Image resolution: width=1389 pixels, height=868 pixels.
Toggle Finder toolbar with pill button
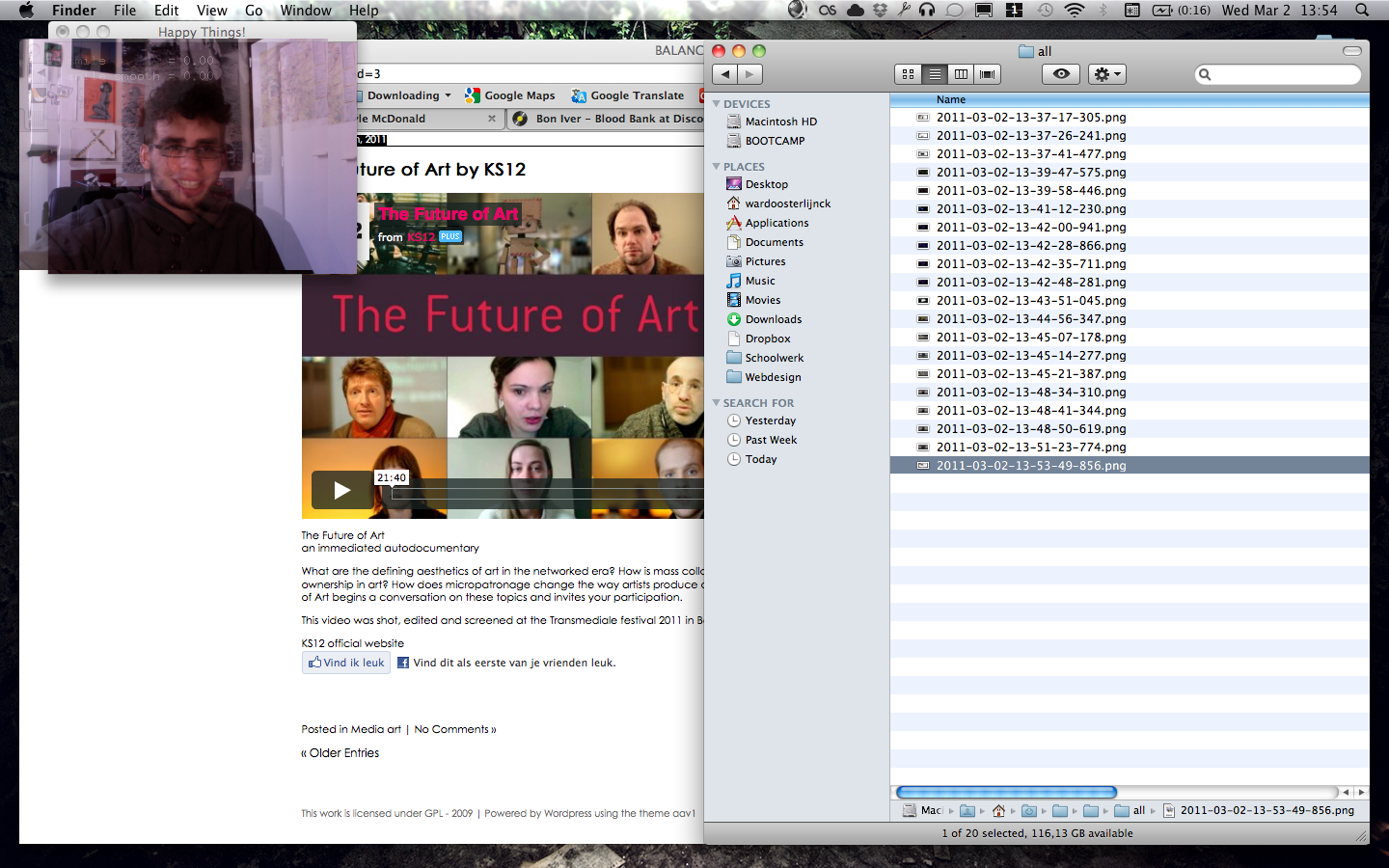1352,51
